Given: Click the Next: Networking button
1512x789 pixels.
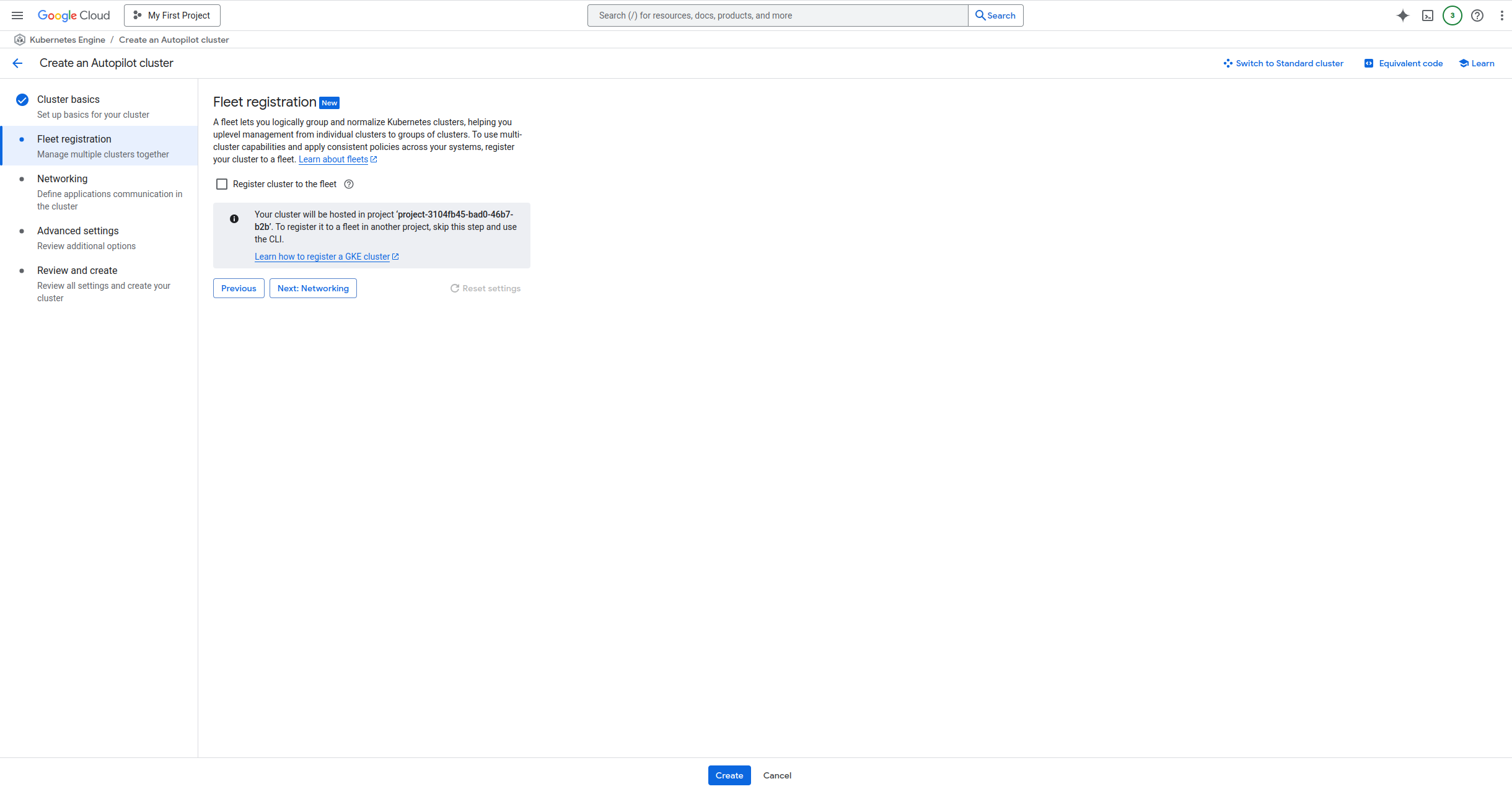Looking at the screenshot, I should 313,288.
